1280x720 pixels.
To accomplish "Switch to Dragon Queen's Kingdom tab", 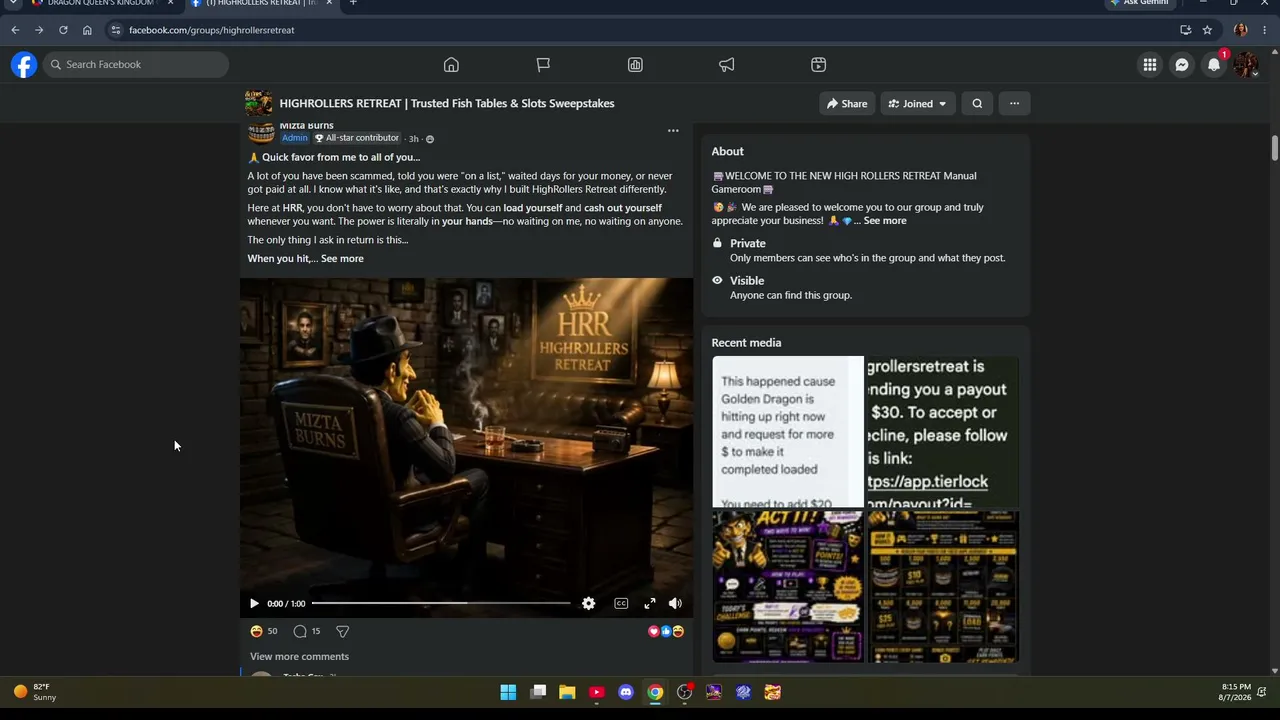I will coord(100,4).
